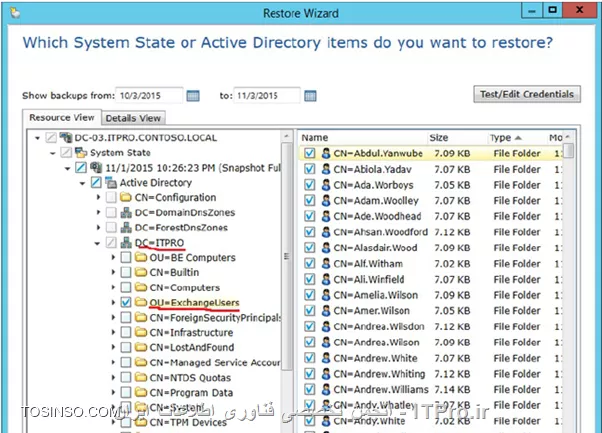Expand the CN=Managed Service Accounts node
The image size is (602, 433).
click(113, 362)
